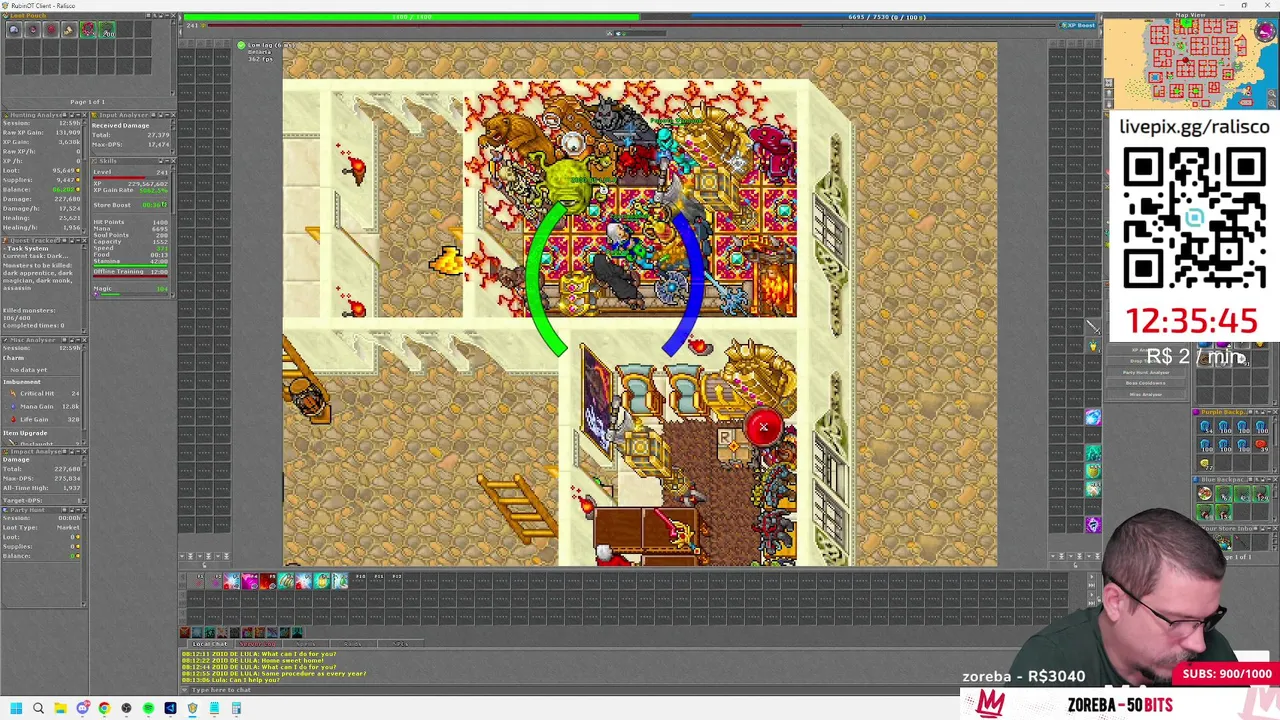Click the livepix QR code
The width and height of the screenshot is (1280, 720).
[x=1194, y=217]
